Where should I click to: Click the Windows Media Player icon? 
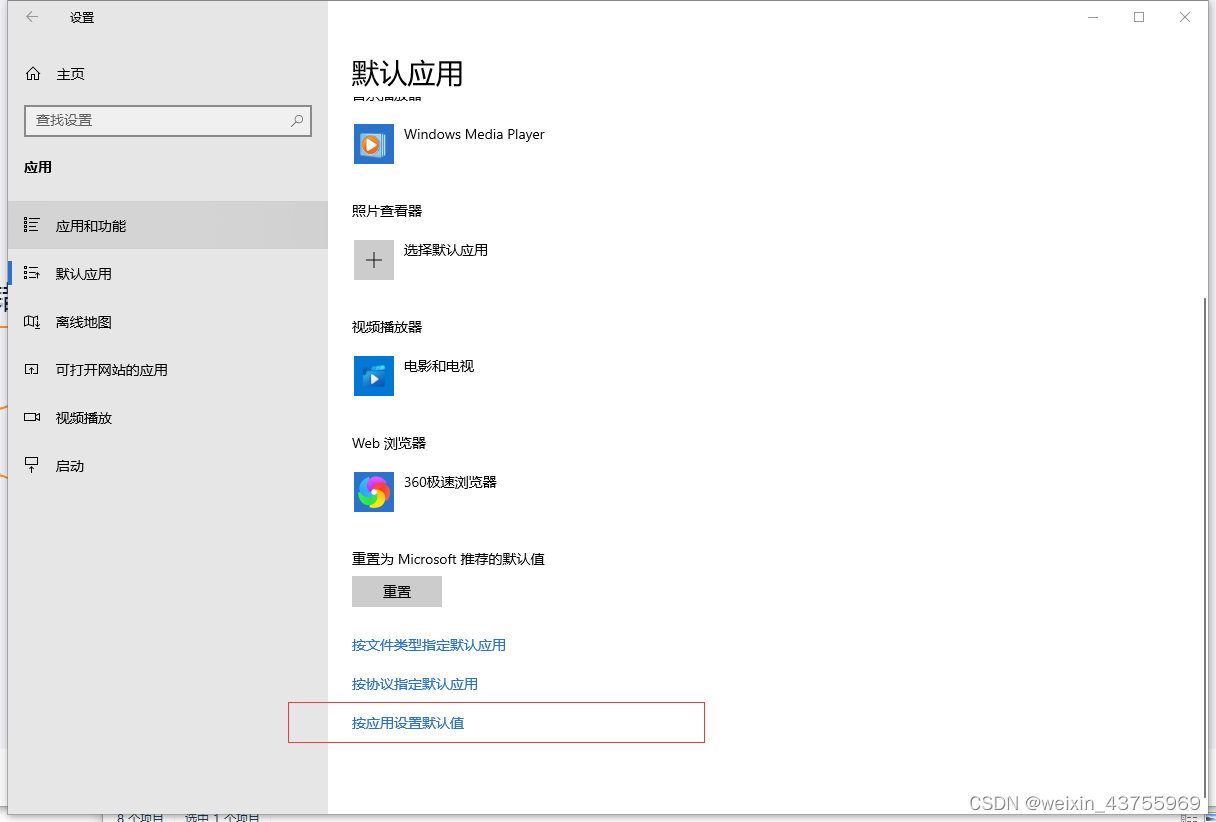coord(374,144)
